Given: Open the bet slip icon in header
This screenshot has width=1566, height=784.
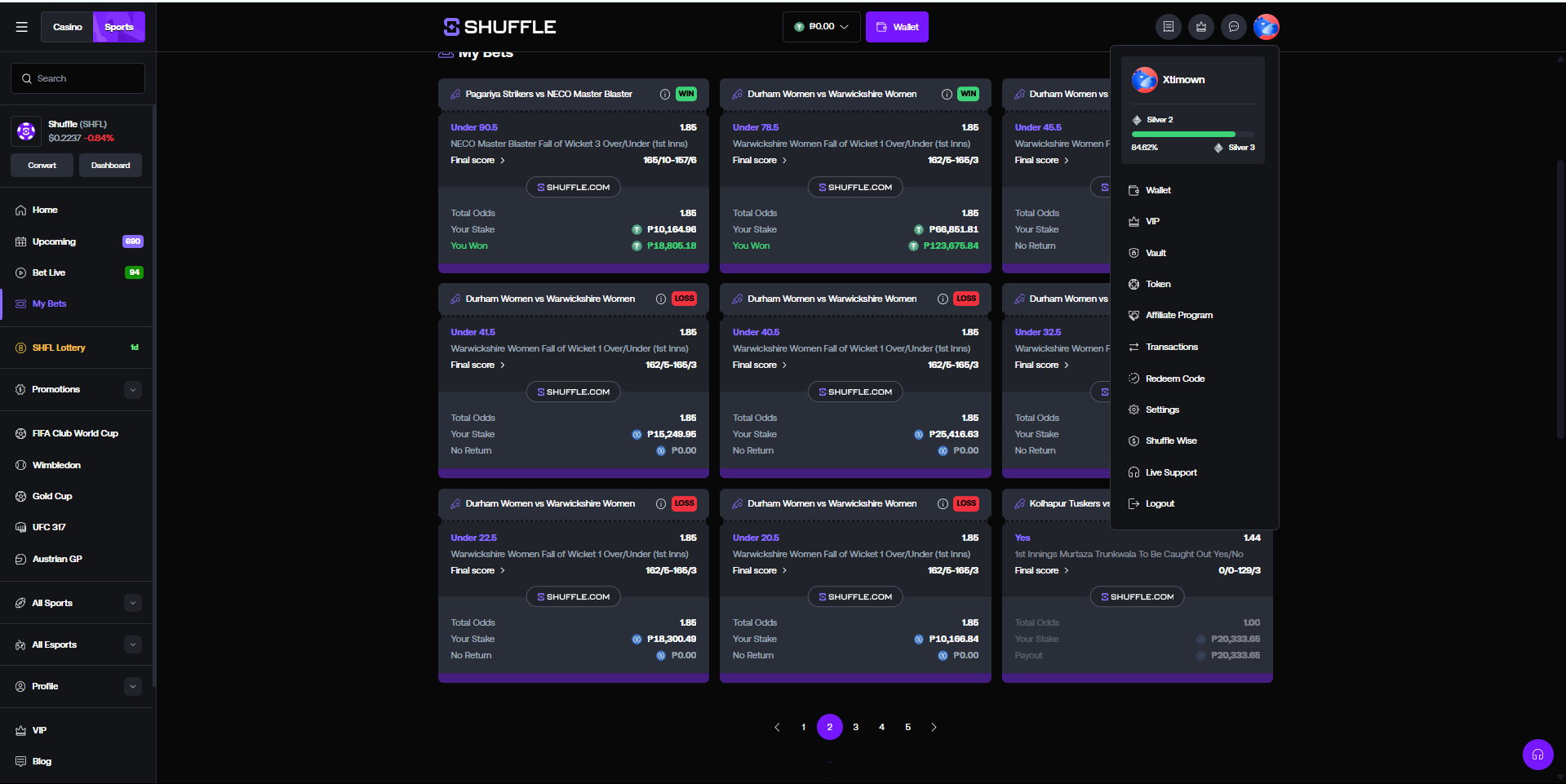Looking at the screenshot, I should click(x=1169, y=27).
